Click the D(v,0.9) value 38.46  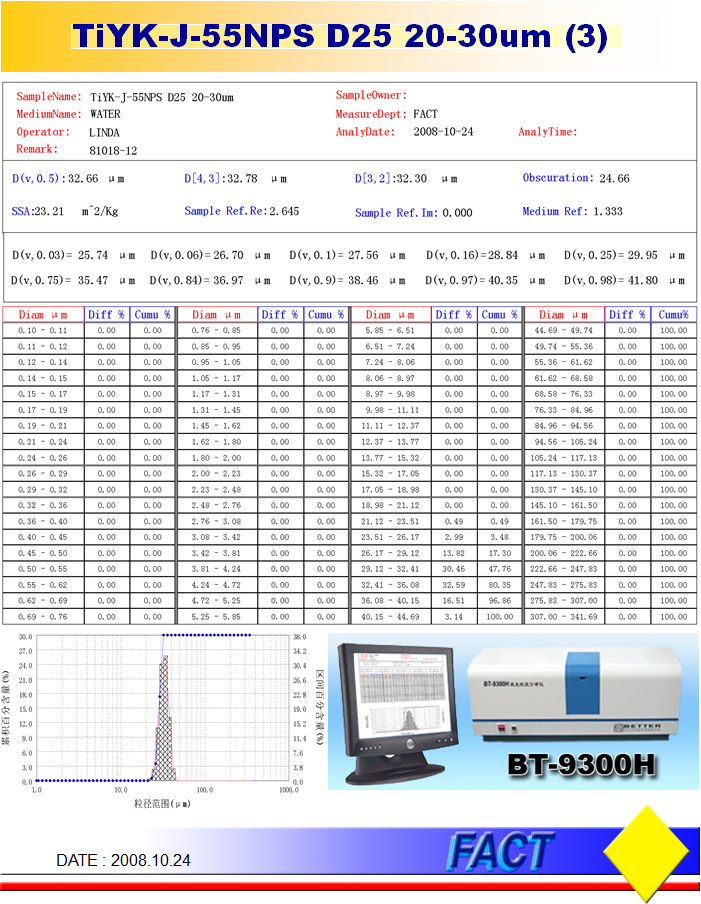363,280
